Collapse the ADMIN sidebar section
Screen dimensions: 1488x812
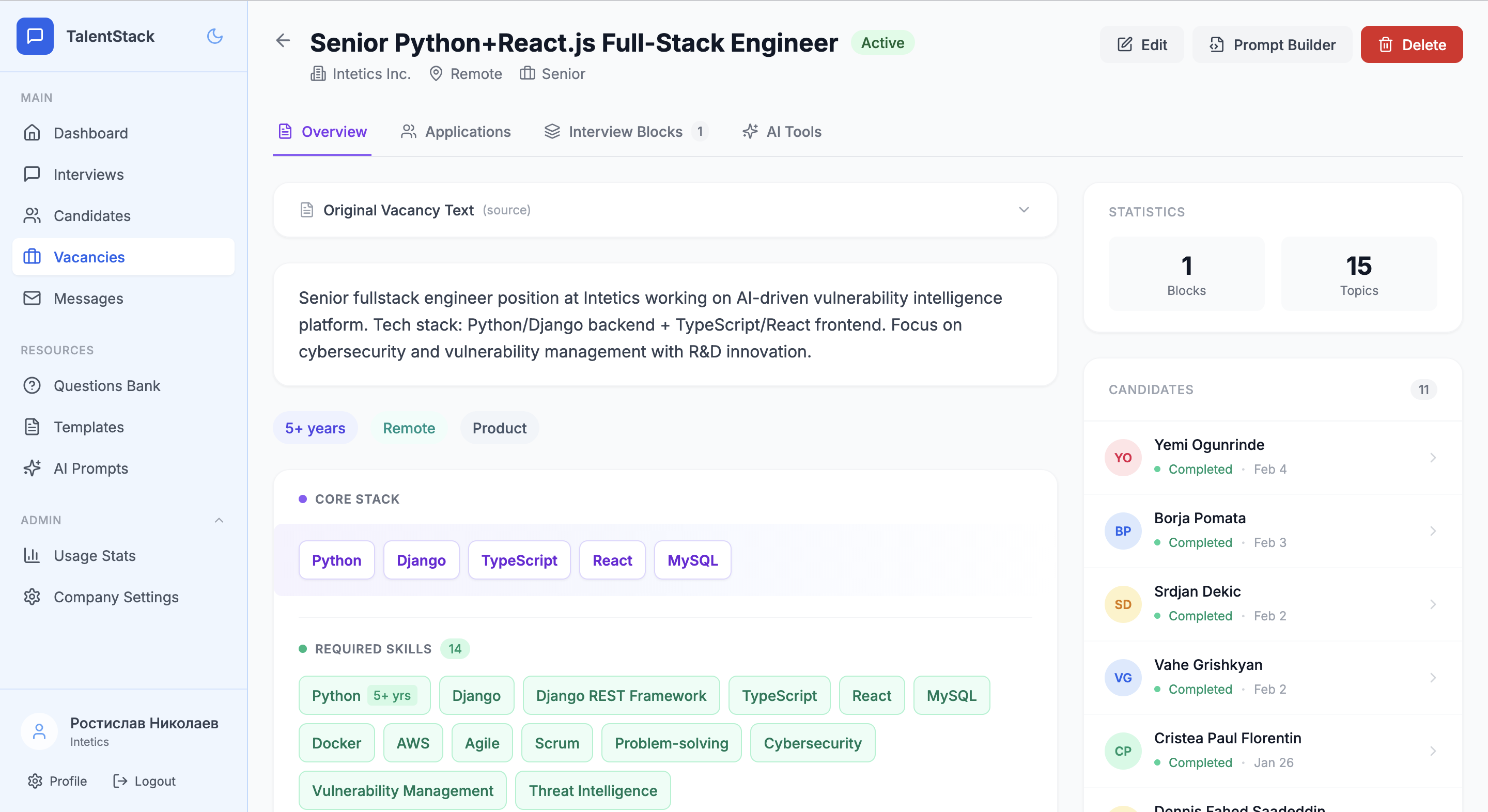tap(219, 520)
